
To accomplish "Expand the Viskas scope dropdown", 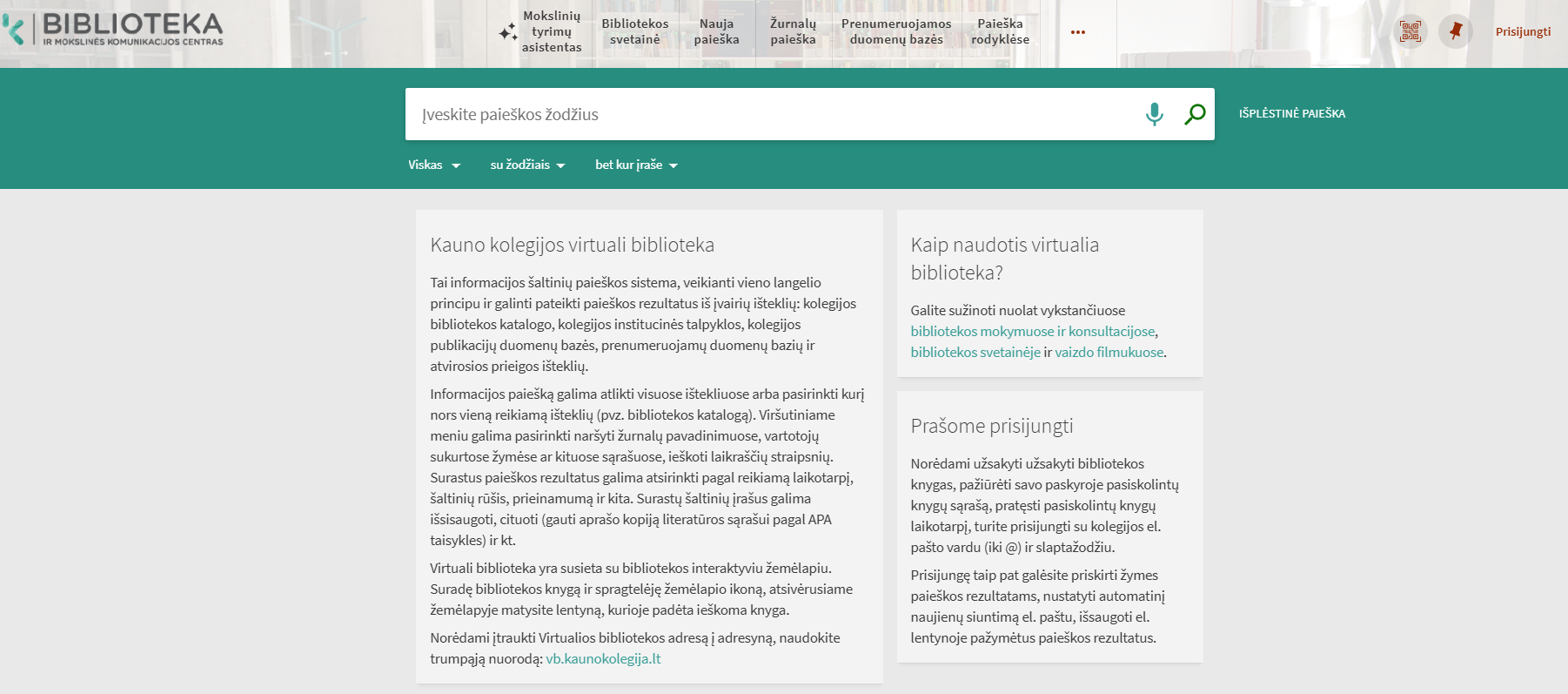I will (433, 165).
